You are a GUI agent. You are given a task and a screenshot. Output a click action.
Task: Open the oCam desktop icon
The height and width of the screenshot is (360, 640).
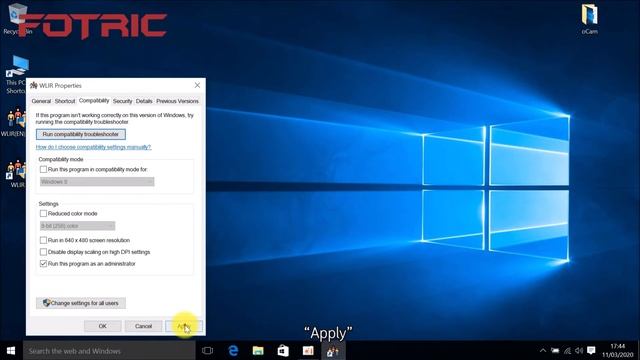coord(589,19)
